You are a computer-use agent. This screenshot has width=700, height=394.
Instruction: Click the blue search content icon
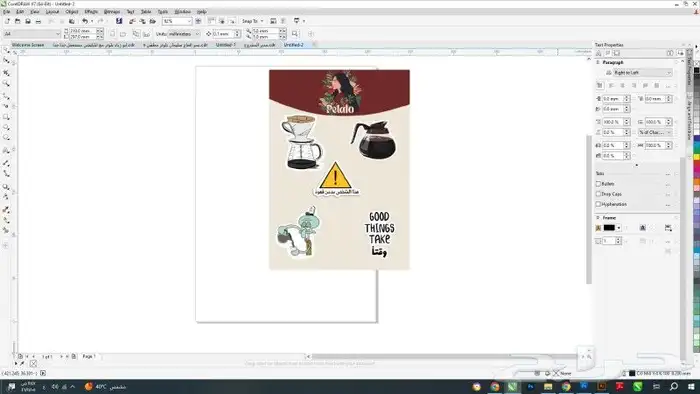(119, 21)
